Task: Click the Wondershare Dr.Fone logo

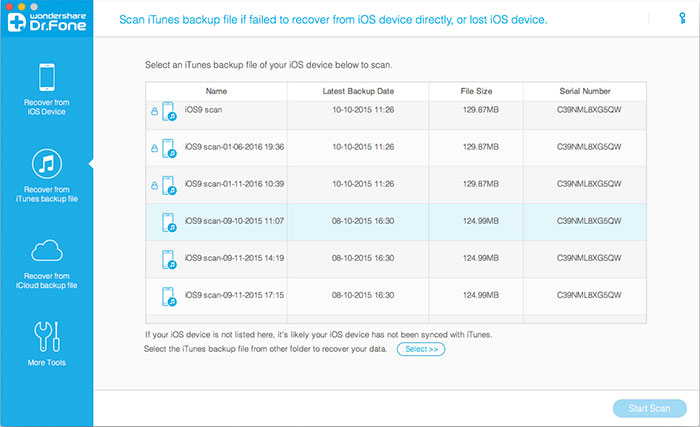Action: tap(47, 21)
